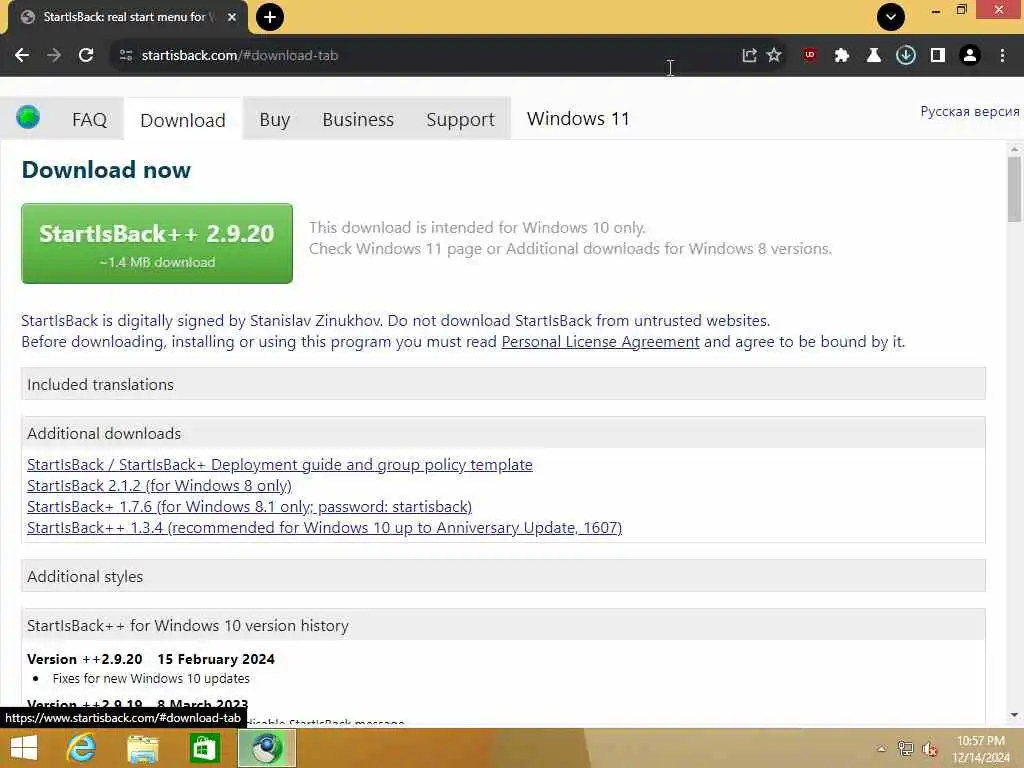Open the uBlock Origin extension
Image resolution: width=1024 pixels, height=768 pixels.
point(810,56)
